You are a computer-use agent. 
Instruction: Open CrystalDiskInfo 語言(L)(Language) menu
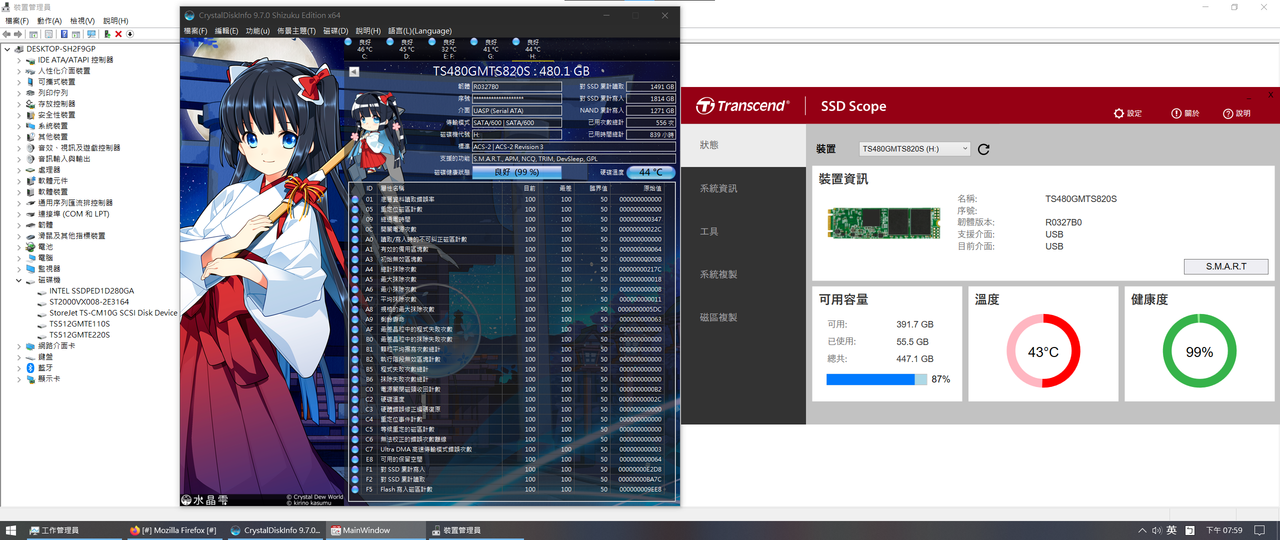(x=419, y=31)
